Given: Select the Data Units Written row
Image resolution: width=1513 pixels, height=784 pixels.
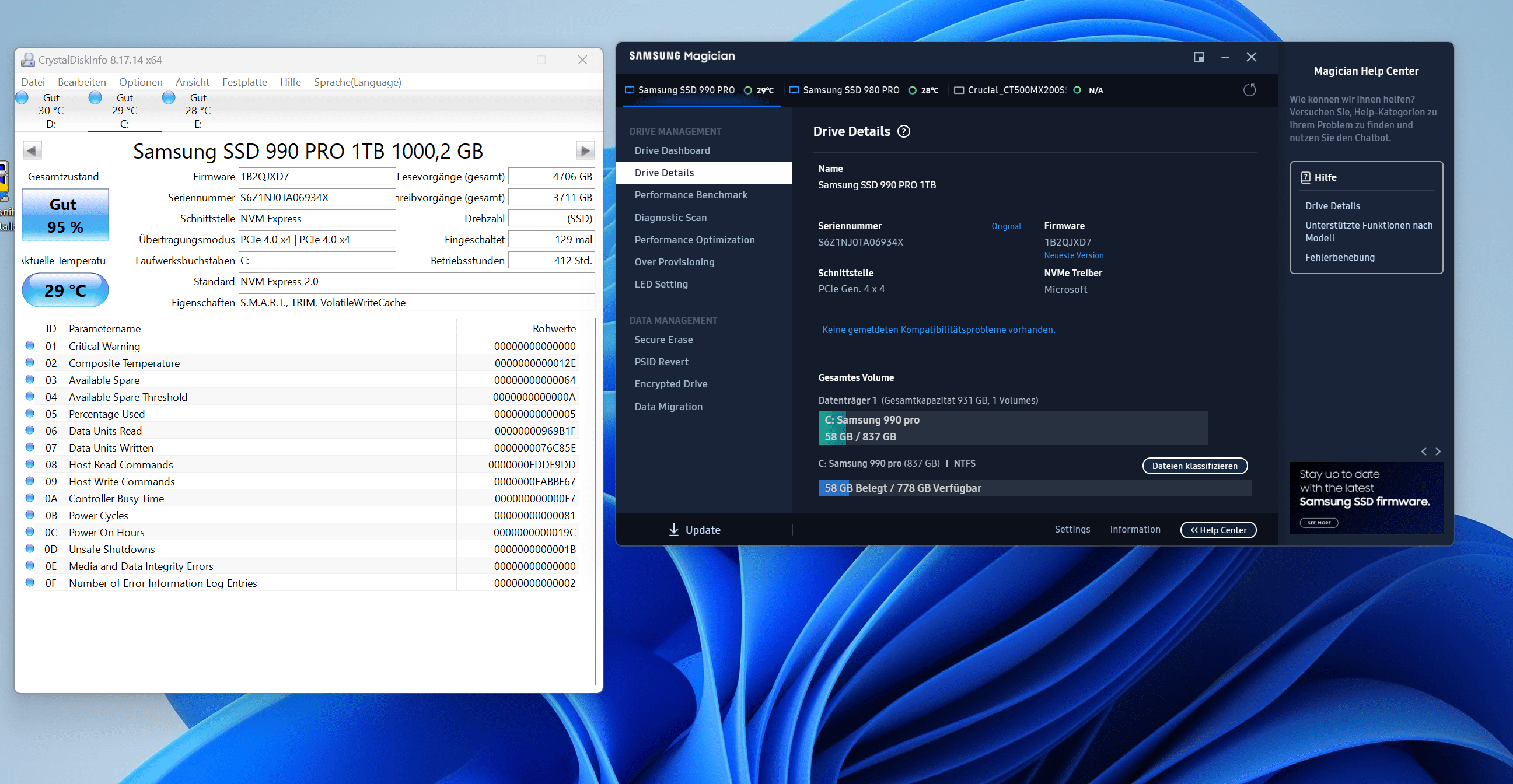Looking at the screenshot, I should 301,447.
